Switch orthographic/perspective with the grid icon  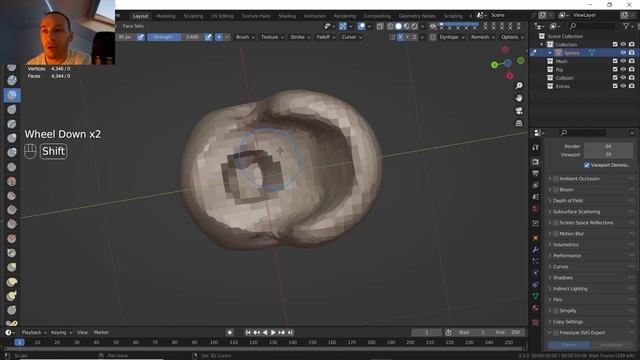[x=519, y=123]
